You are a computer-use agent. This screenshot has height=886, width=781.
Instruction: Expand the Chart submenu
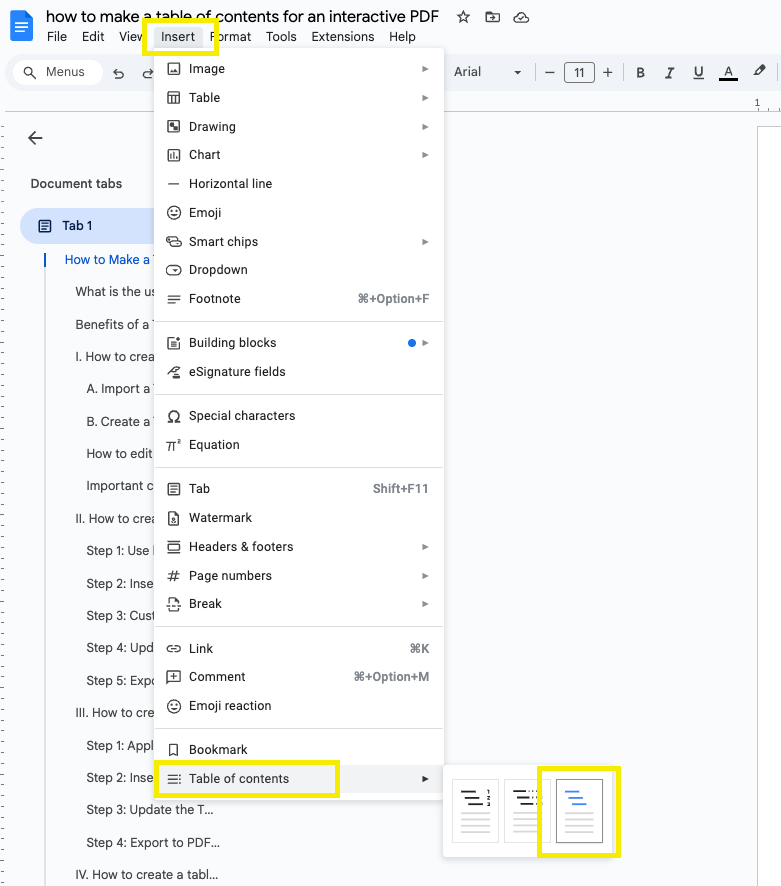pyautogui.click(x=299, y=155)
